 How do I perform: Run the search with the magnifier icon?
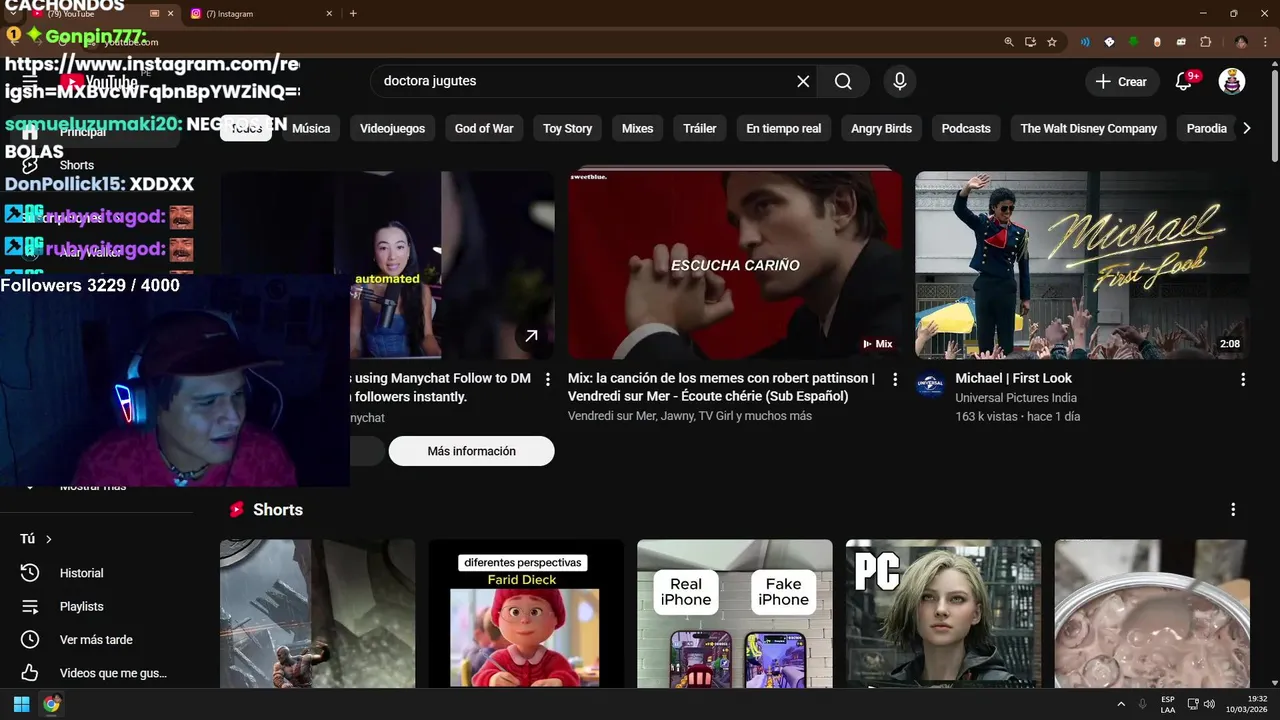[x=843, y=81]
